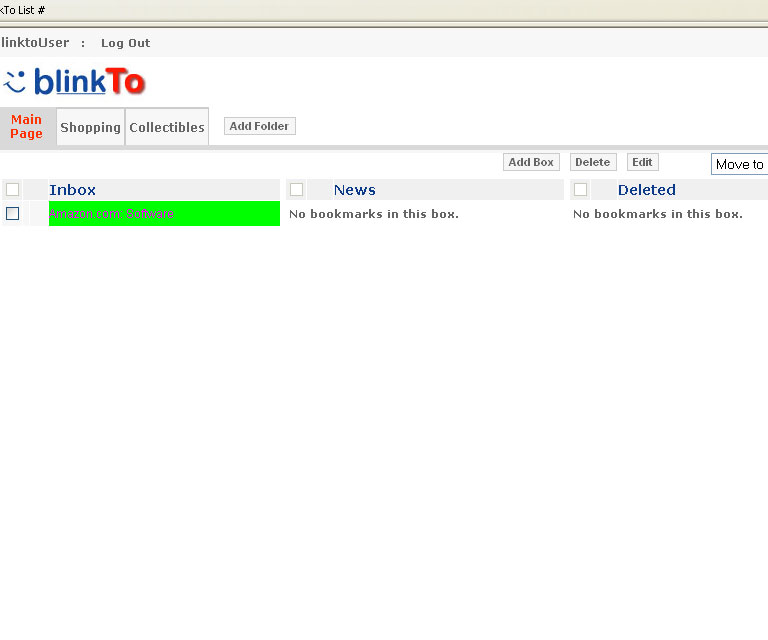Check the Inbox box header checkbox
The image size is (768, 640).
[13, 190]
